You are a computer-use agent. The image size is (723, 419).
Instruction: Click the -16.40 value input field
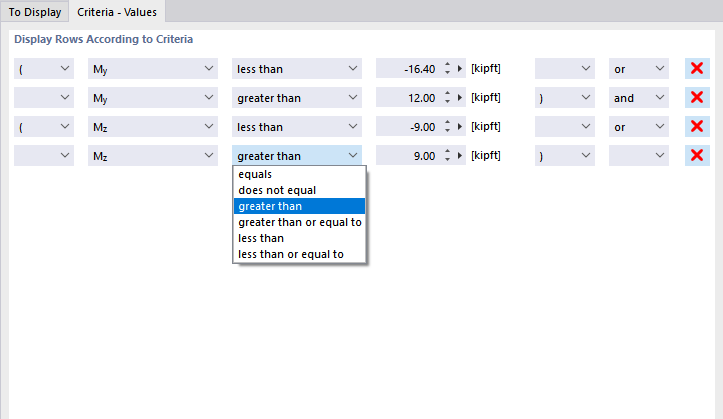[408, 69]
